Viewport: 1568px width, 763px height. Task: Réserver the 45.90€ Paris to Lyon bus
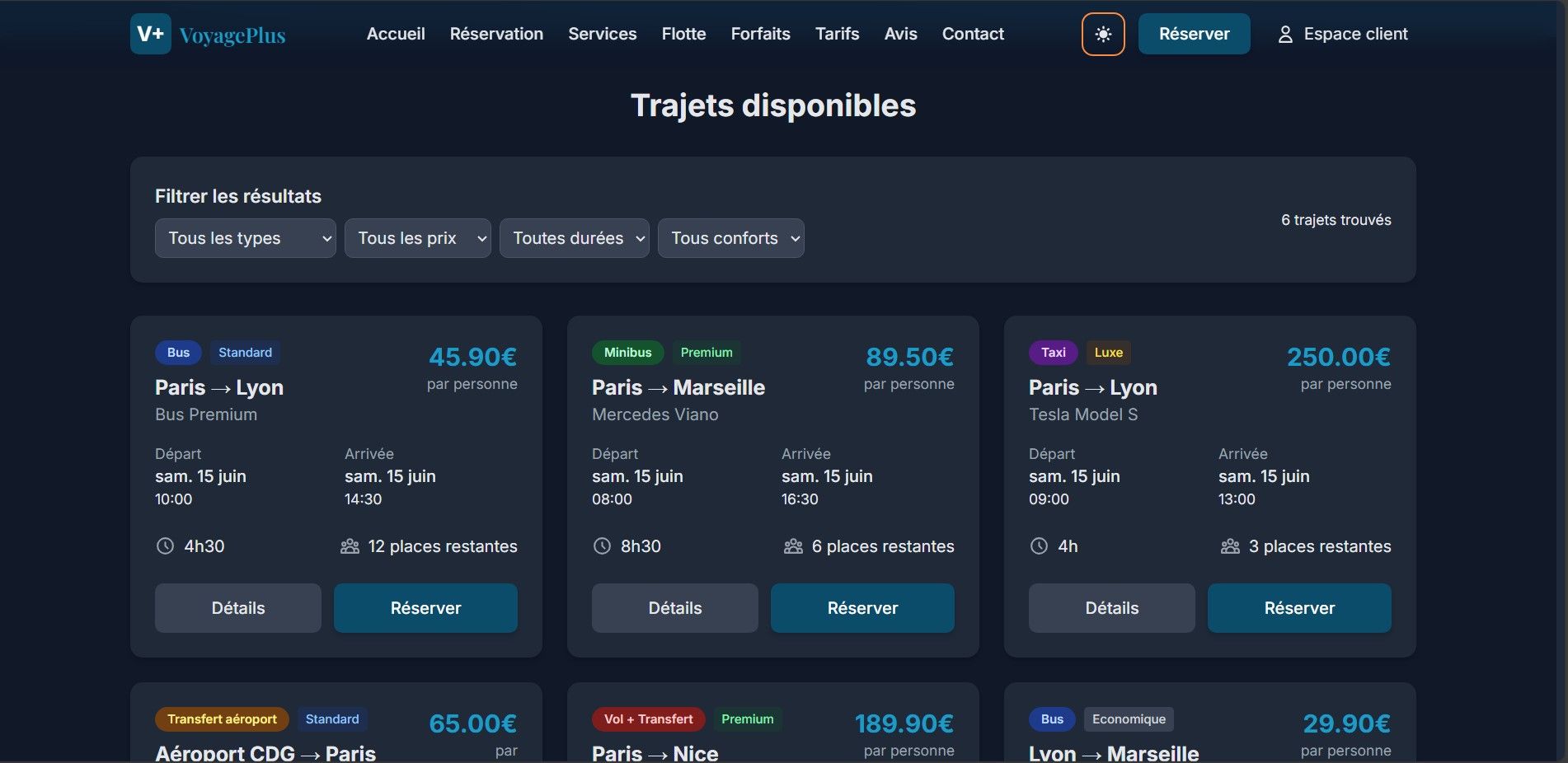[426, 608]
